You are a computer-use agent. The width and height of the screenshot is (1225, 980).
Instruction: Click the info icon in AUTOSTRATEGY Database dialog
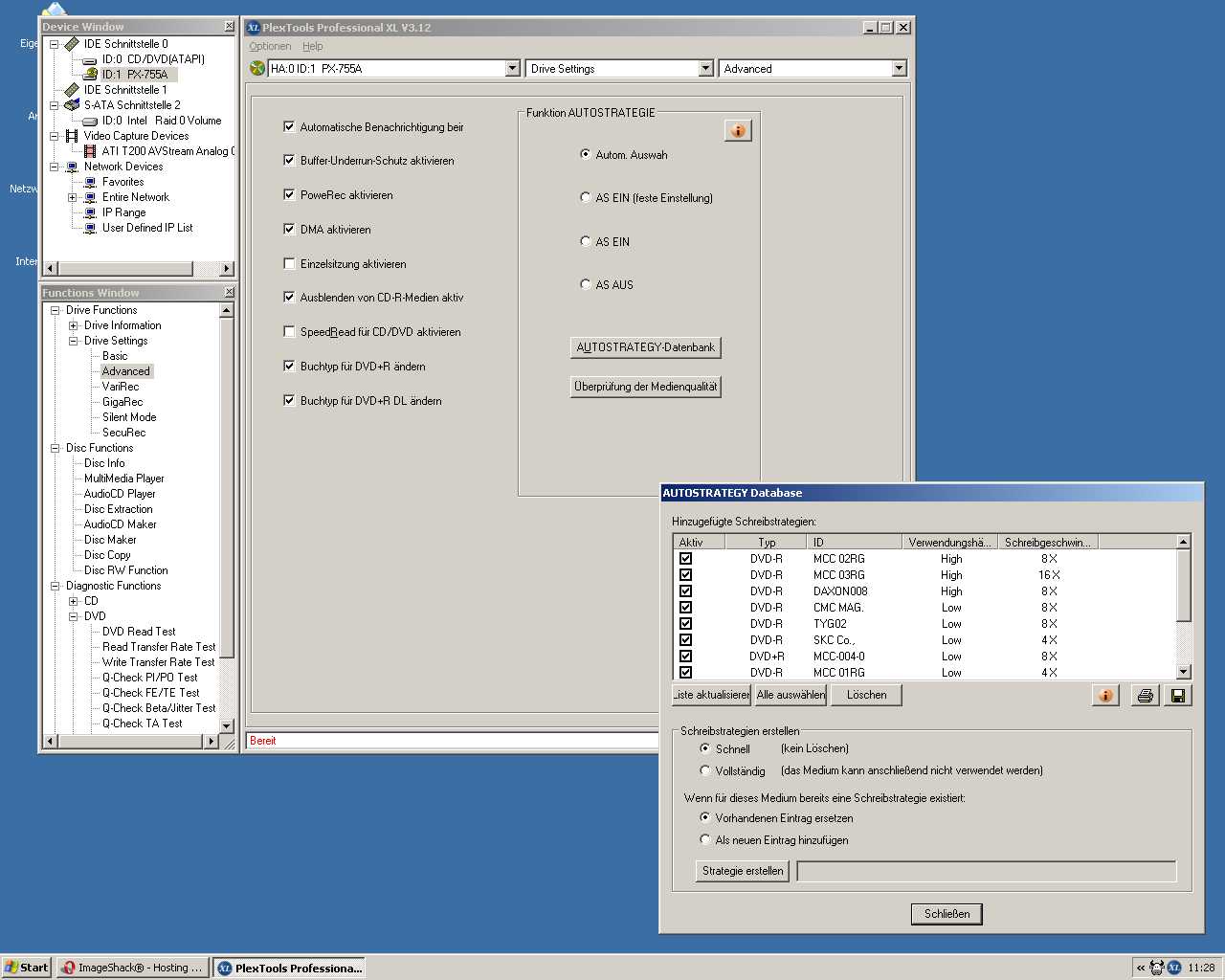tap(1105, 696)
